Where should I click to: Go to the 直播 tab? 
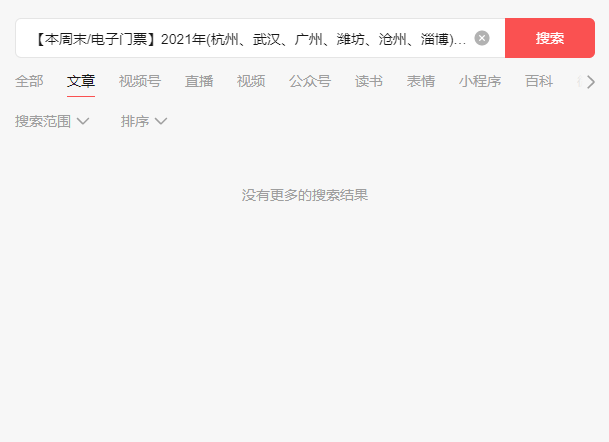199,82
